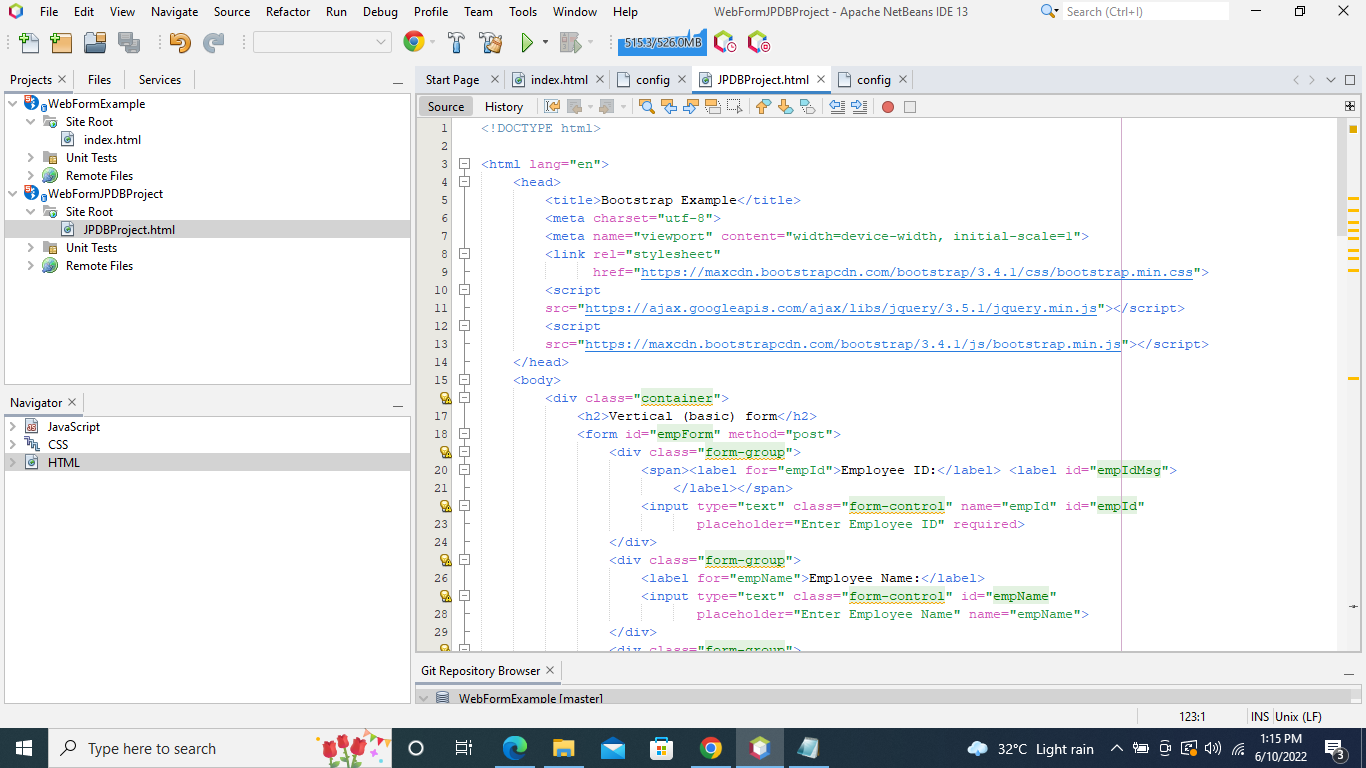
Task: Jump to Last Edit location icon
Action: [552, 106]
